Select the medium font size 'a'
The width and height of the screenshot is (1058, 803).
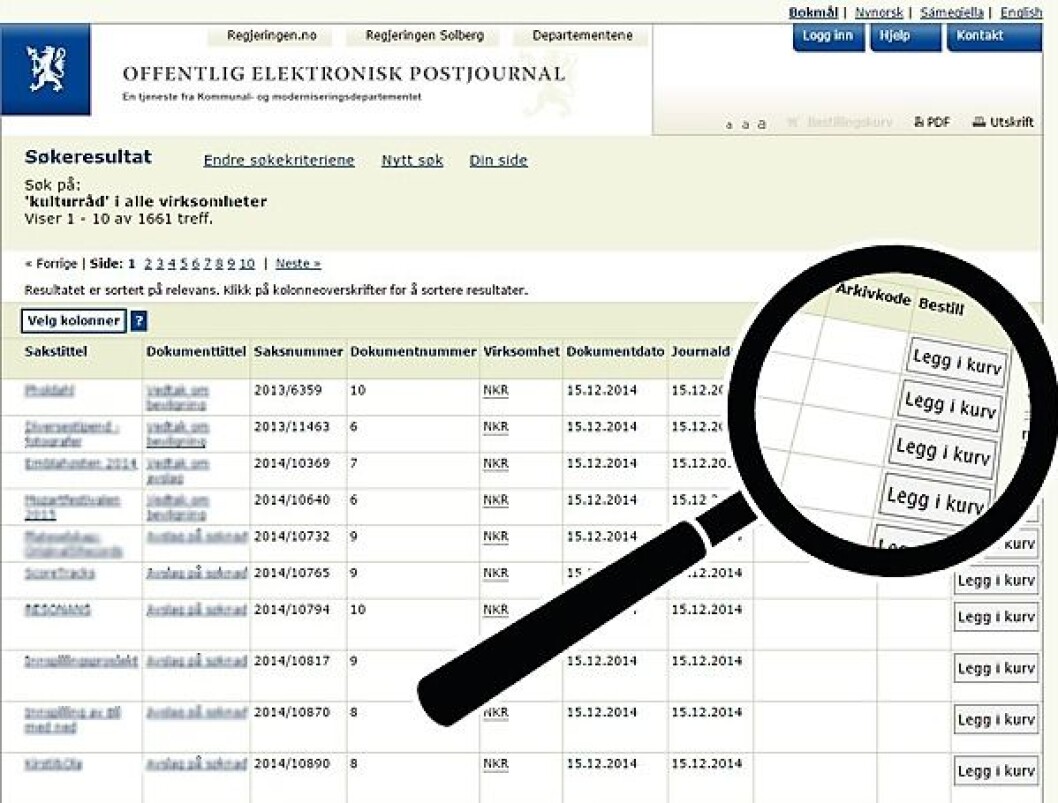745,124
